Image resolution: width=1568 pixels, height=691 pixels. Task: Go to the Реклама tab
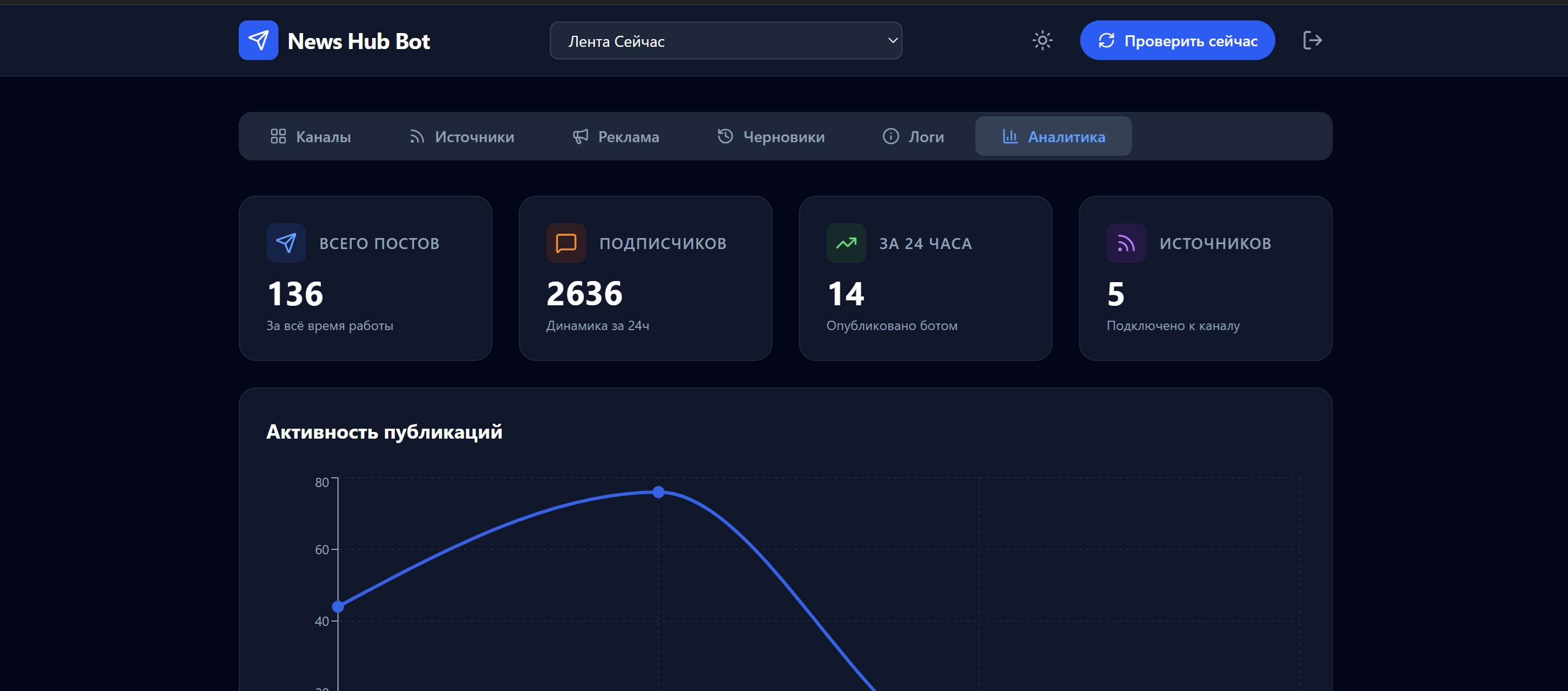tap(615, 137)
